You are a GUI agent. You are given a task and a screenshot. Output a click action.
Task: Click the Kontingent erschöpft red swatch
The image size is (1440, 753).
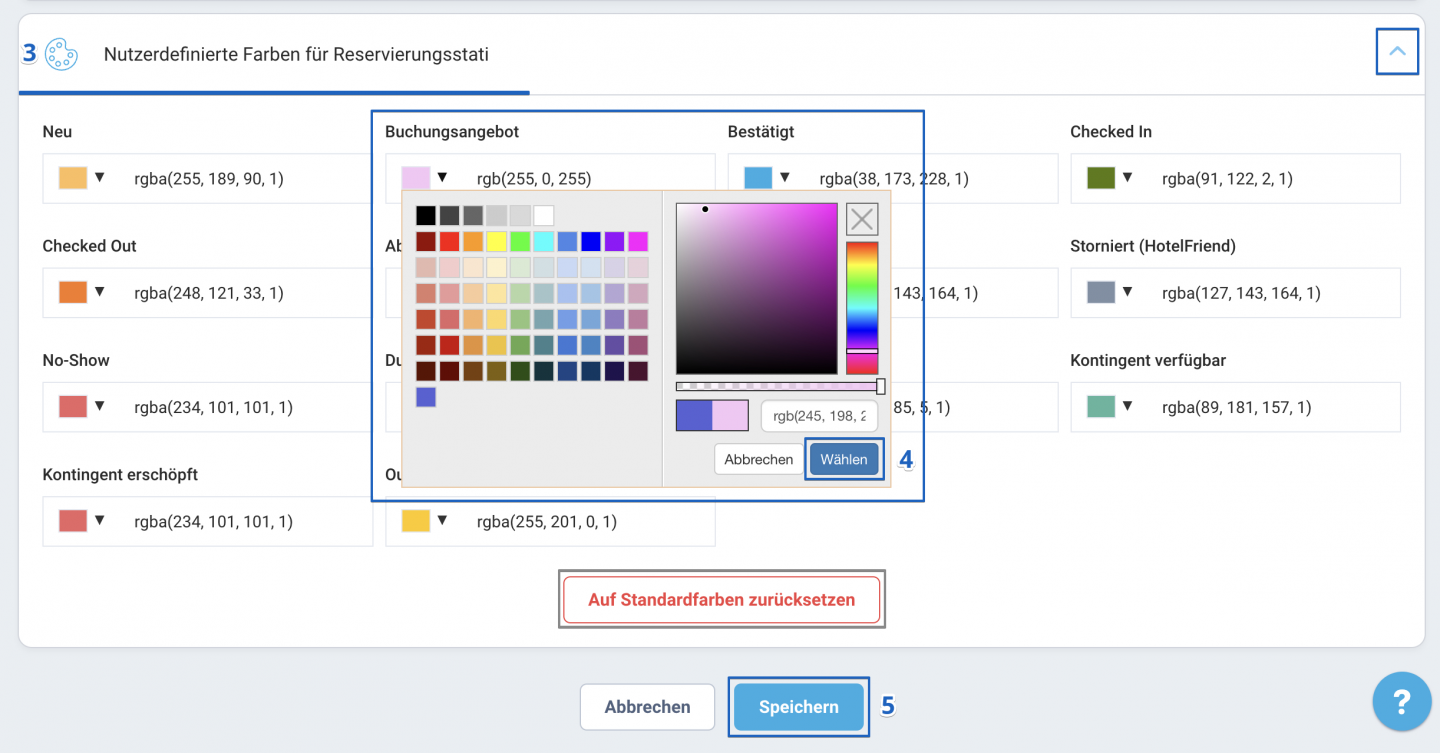coord(73,520)
